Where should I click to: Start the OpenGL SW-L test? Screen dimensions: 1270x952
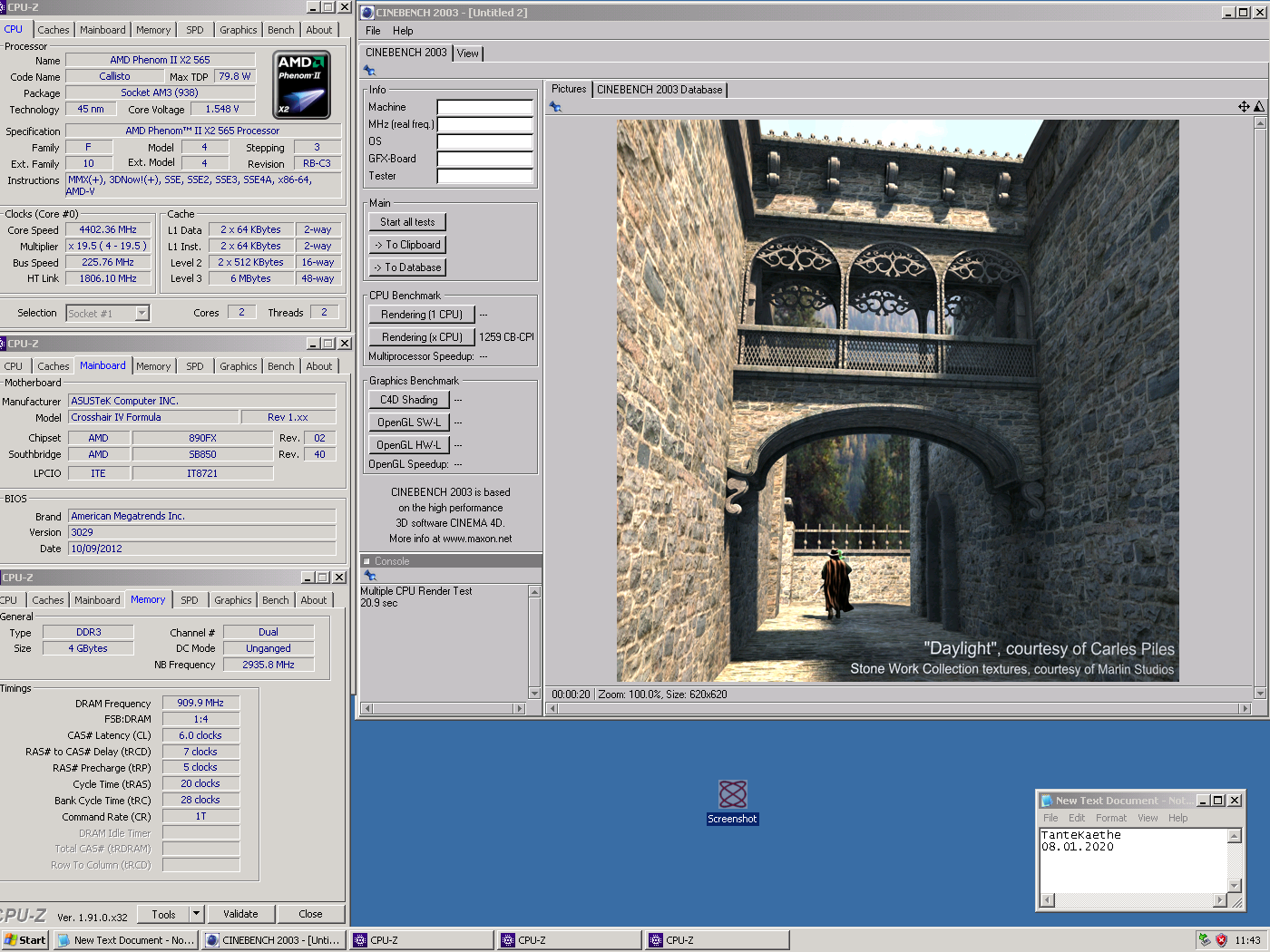click(409, 423)
